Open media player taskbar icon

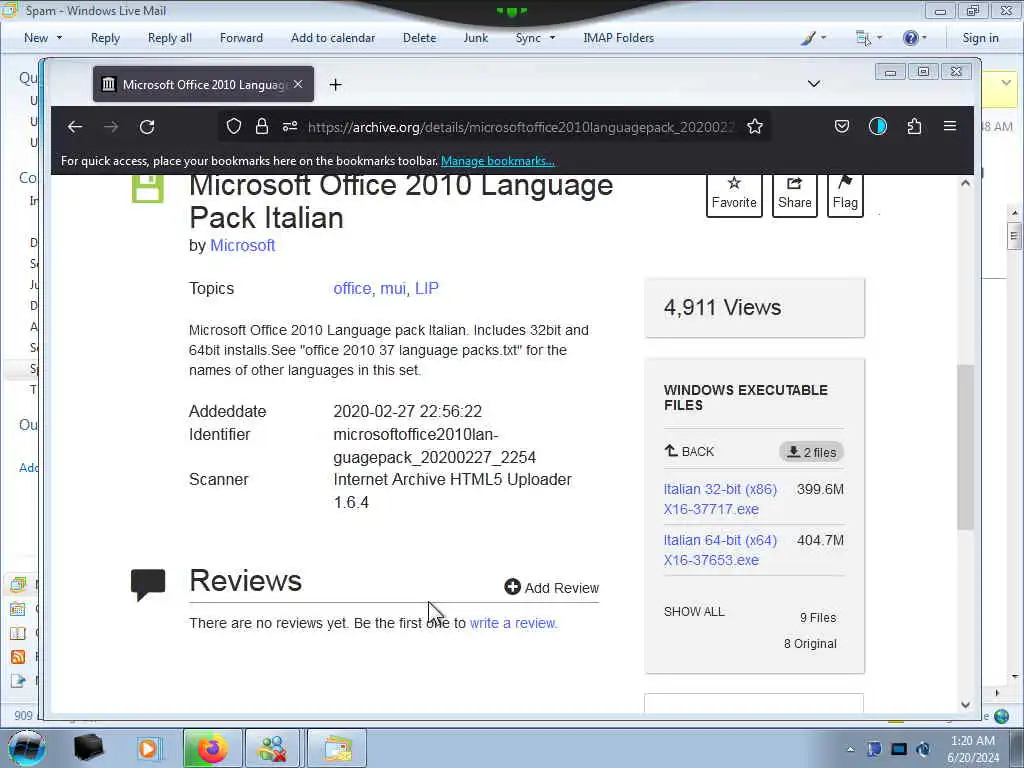pos(148,748)
